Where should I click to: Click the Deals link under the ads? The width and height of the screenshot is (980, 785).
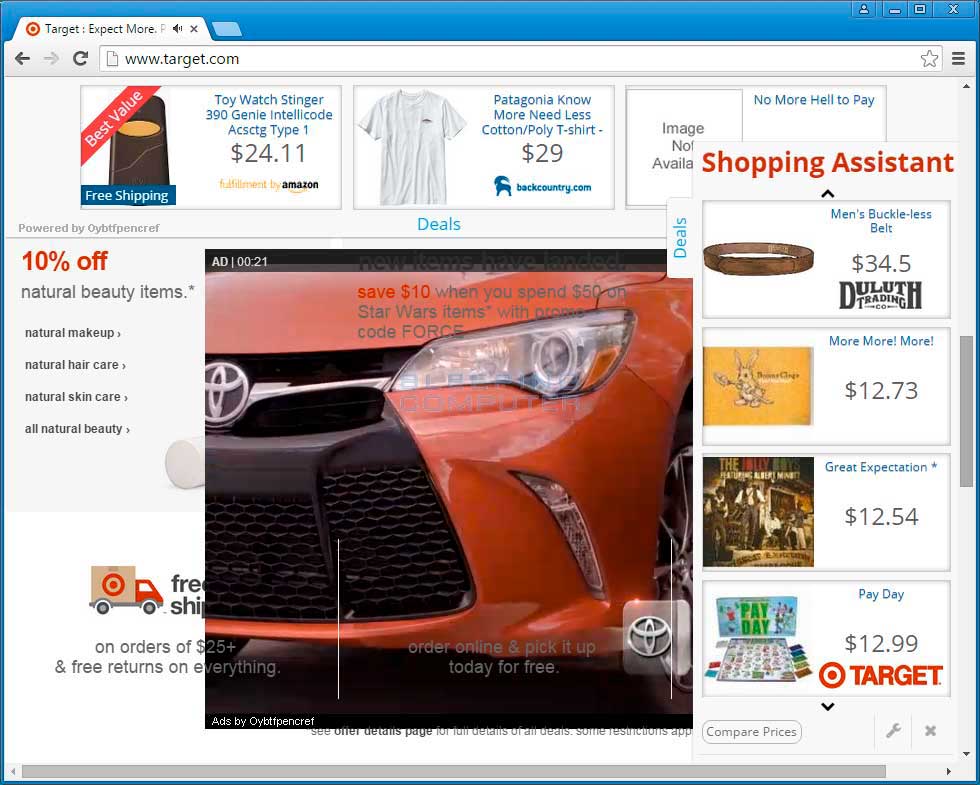(439, 224)
